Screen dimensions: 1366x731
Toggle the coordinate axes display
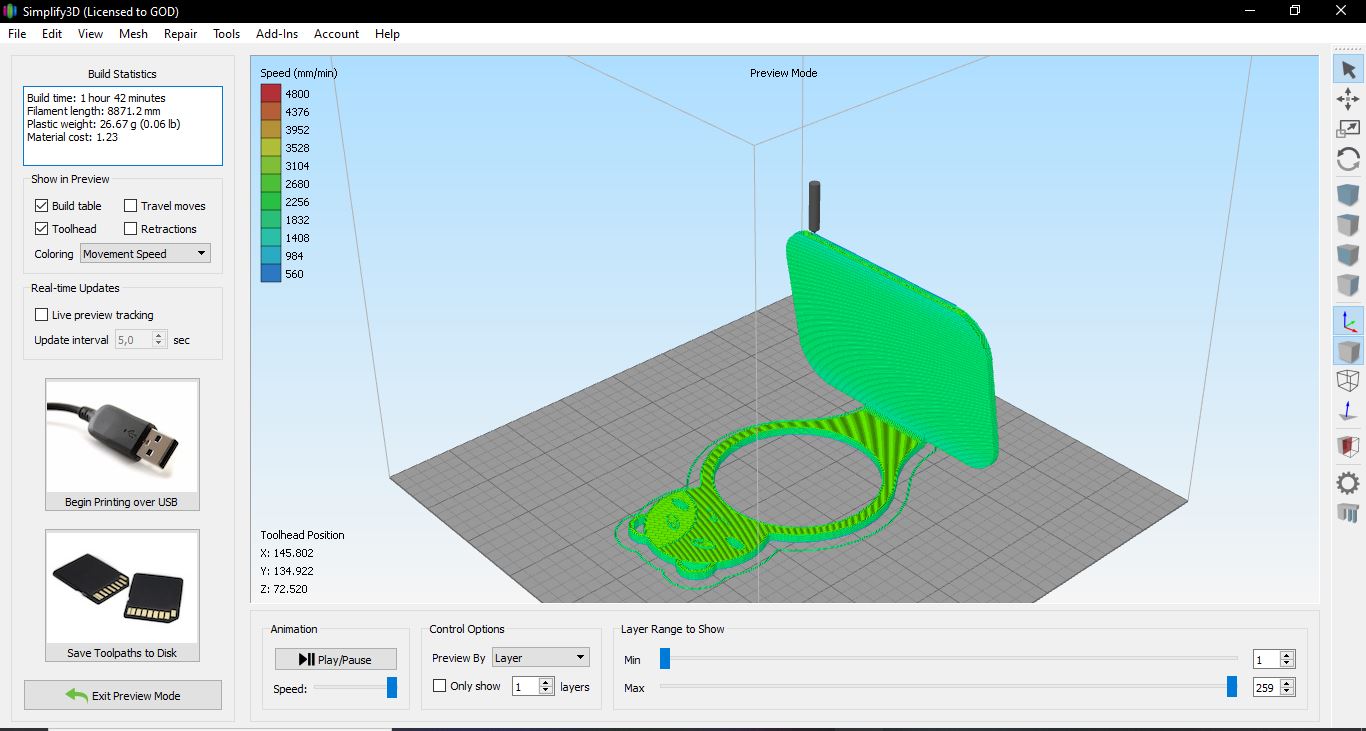(x=1348, y=321)
